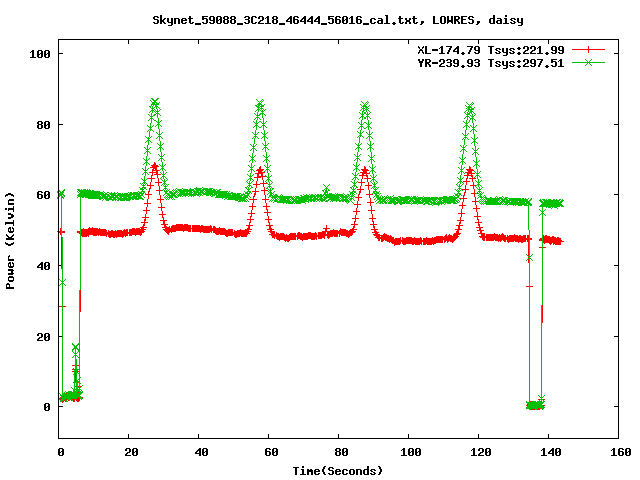Click the fourth red peak near 117 seconds
Image resolution: width=640 pixels, height=480 pixels.
point(470,170)
